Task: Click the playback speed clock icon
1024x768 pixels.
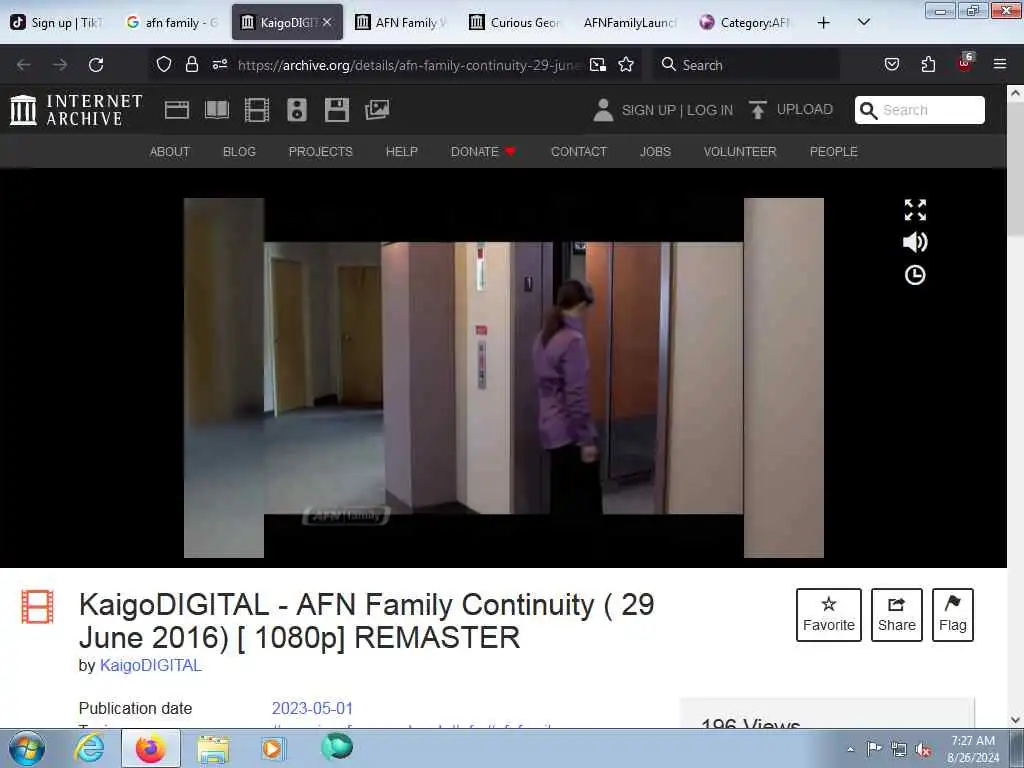Action: tap(915, 275)
